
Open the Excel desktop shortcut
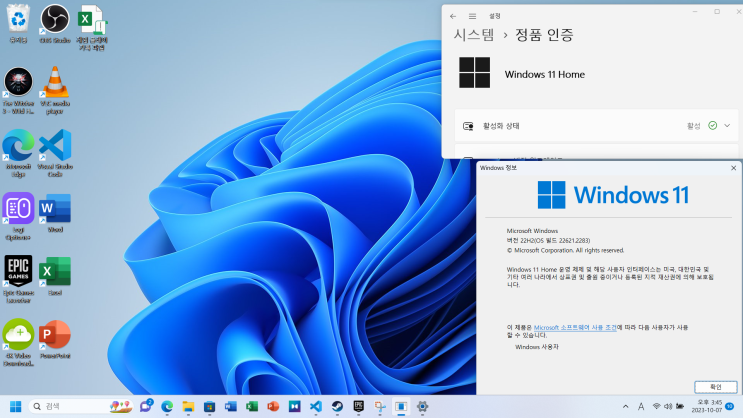55,276
